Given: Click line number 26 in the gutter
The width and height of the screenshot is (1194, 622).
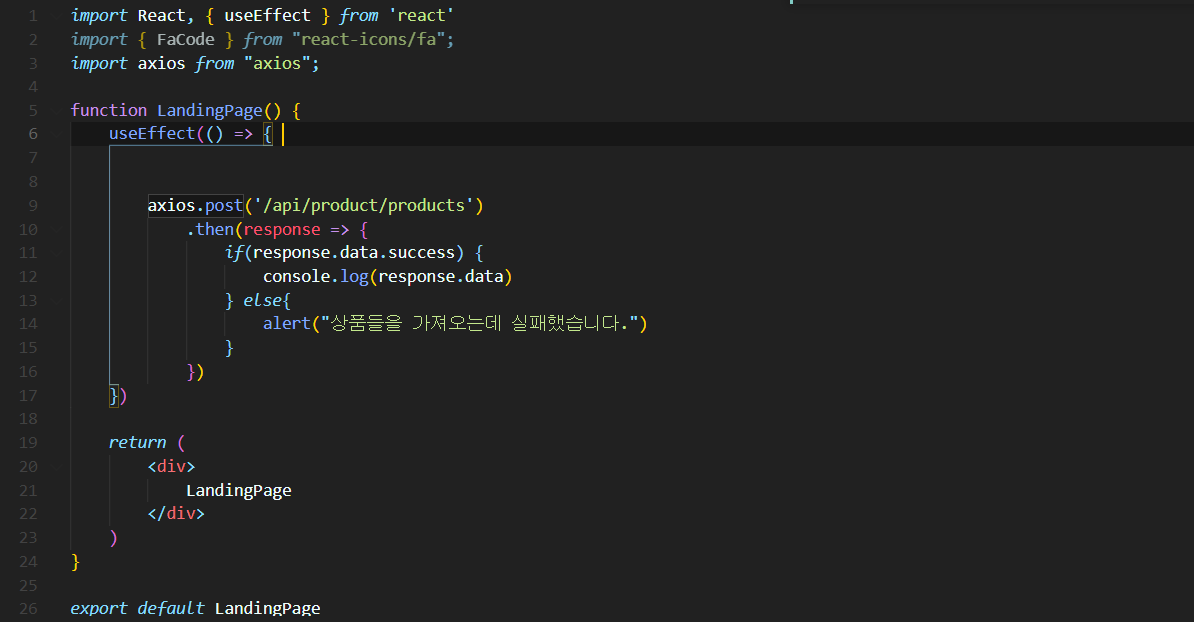Looking at the screenshot, I should point(28,608).
